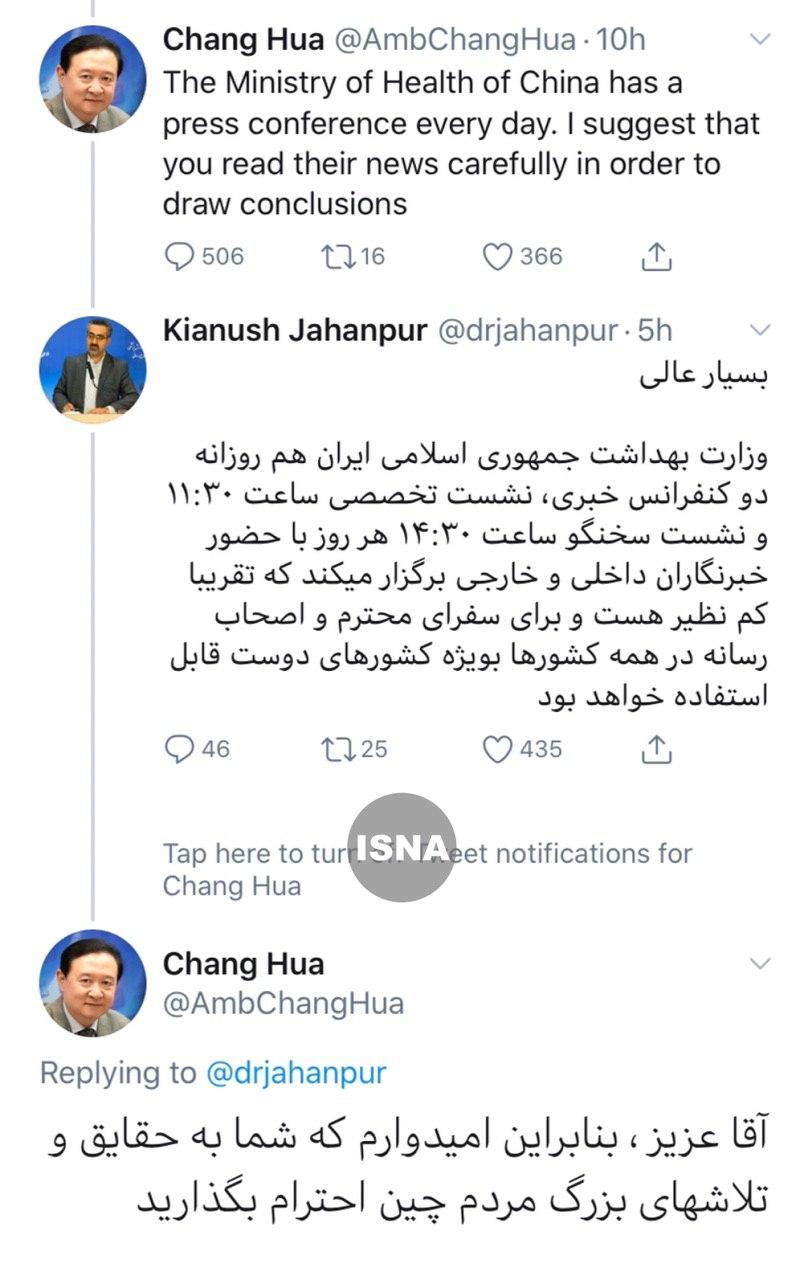Open options chevron on Chang Hua's reply tweet

click(760, 964)
